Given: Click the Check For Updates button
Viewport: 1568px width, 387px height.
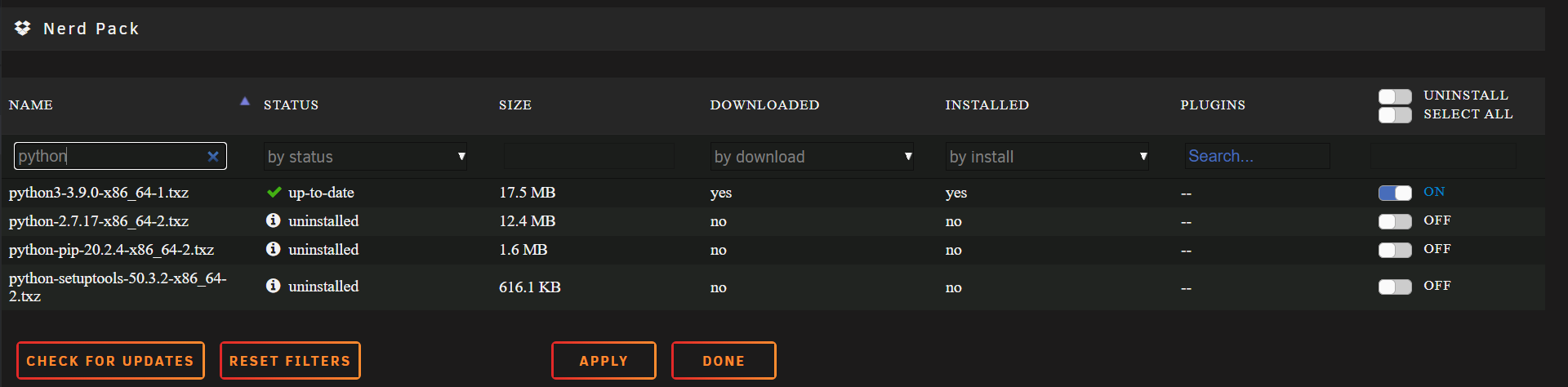Looking at the screenshot, I should point(110,361).
